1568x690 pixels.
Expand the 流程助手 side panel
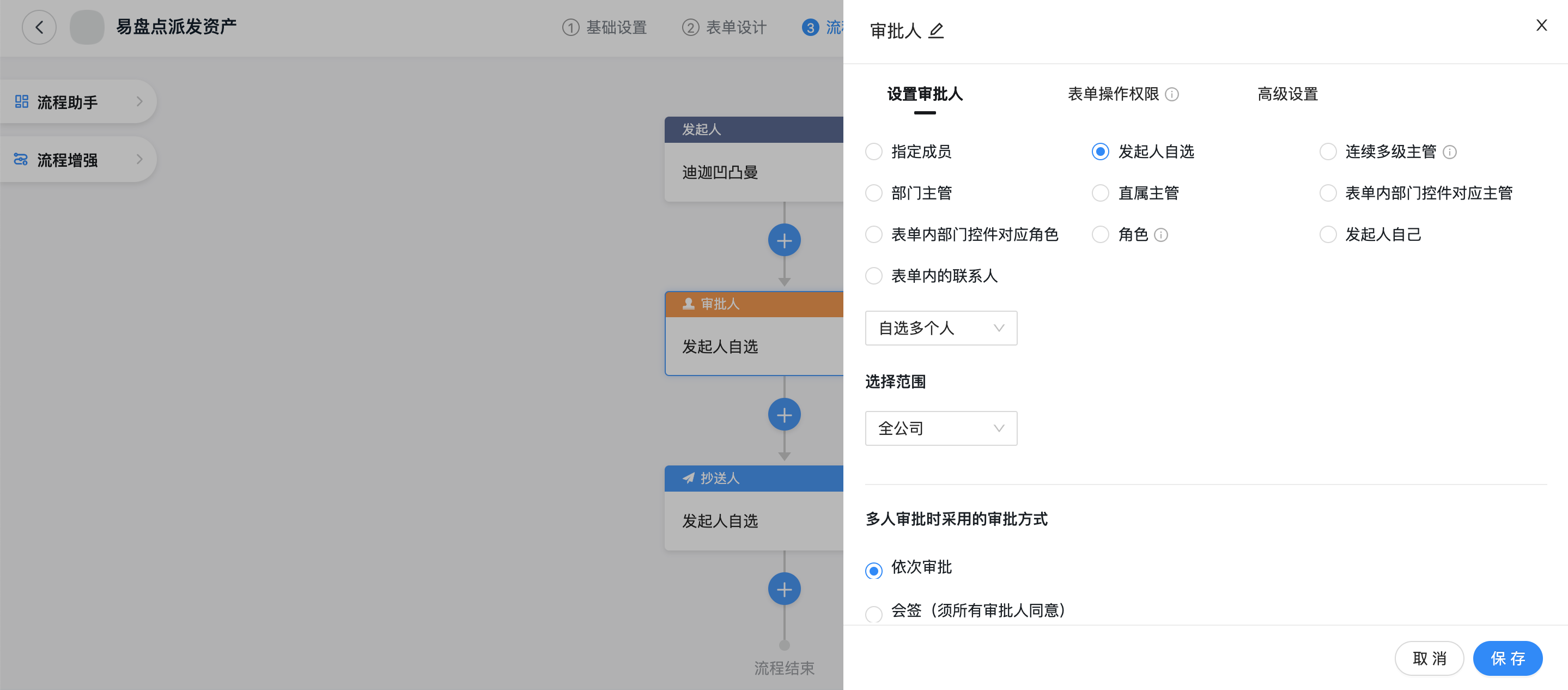(78, 102)
